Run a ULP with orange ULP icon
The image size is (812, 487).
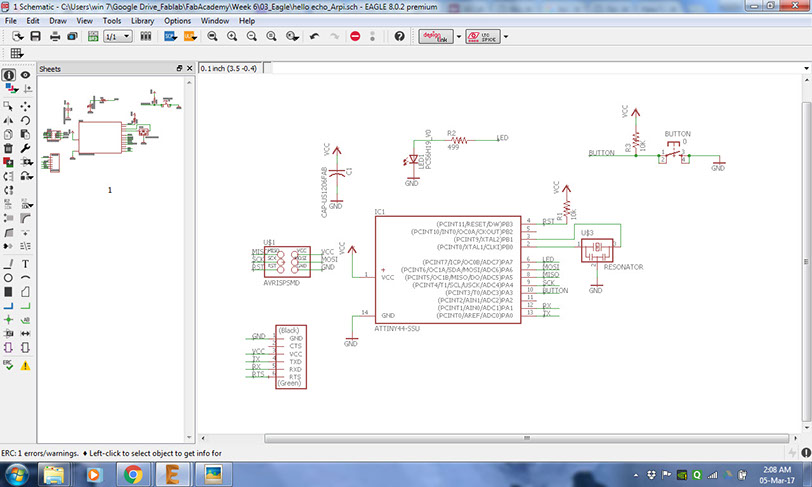pos(190,36)
